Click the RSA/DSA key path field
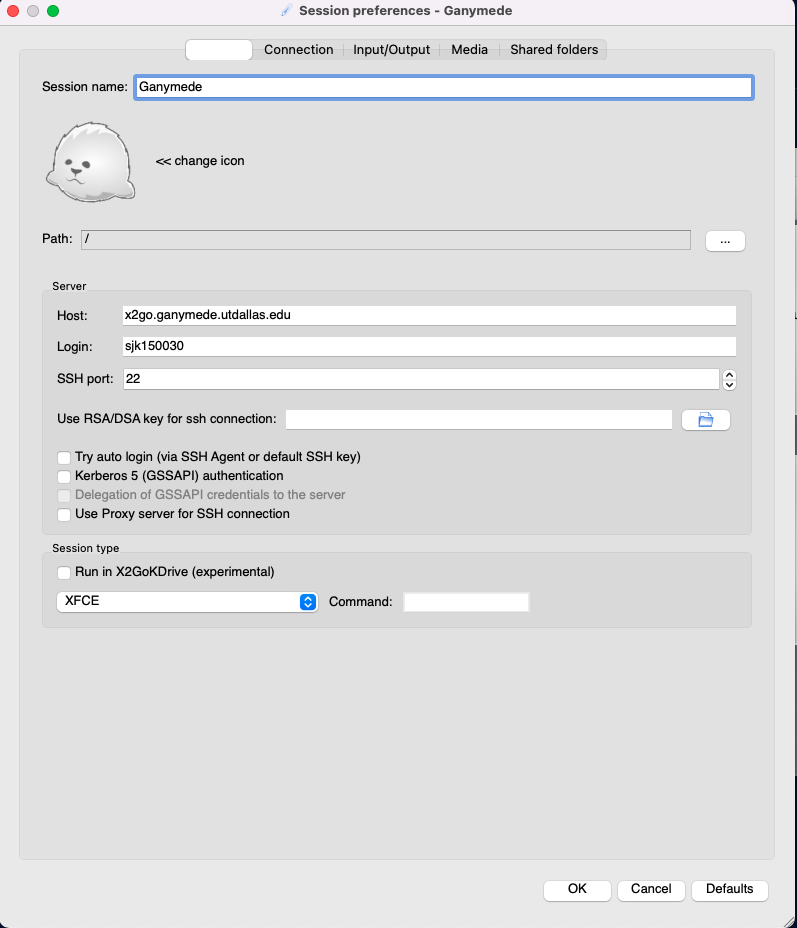Image resolution: width=797 pixels, height=928 pixels. [x=479, y=420]
